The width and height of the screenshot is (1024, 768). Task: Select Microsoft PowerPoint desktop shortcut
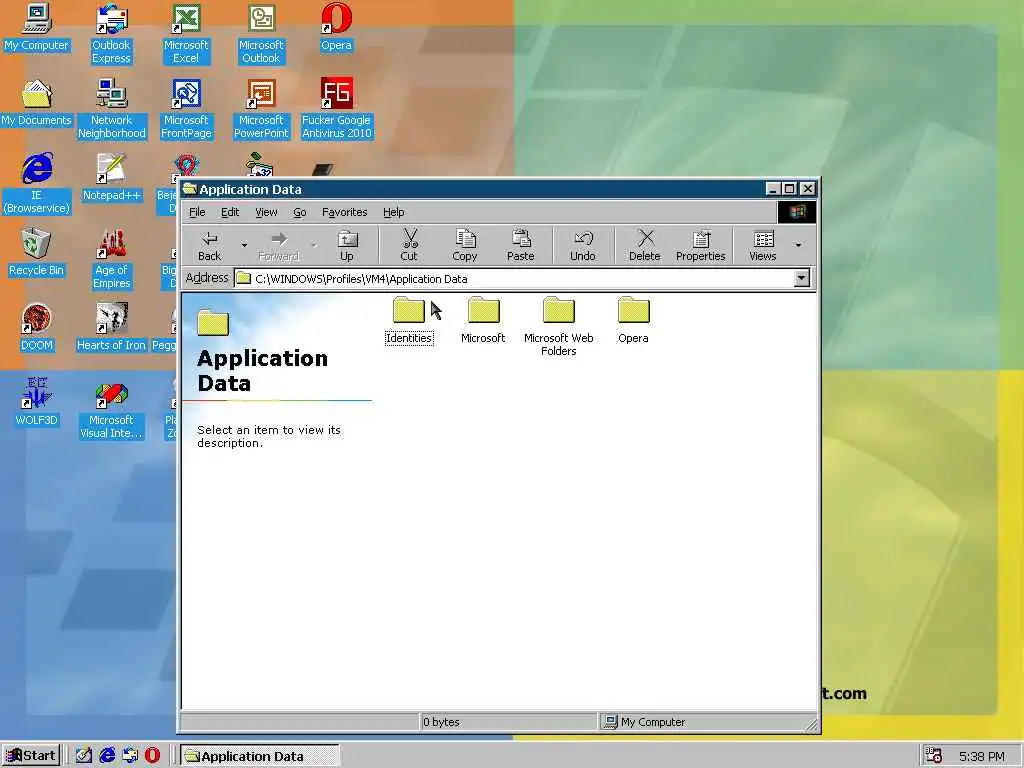(x=261, y=109)
